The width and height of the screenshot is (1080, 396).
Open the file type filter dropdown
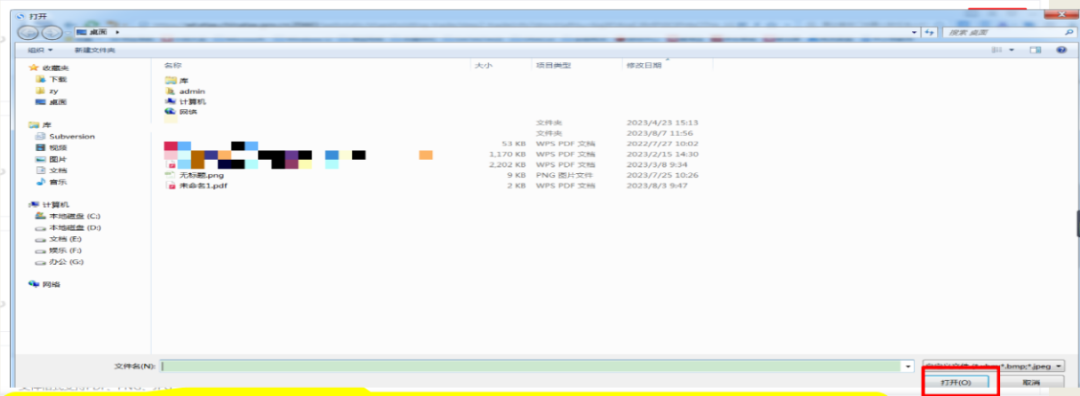click(993, 366)
